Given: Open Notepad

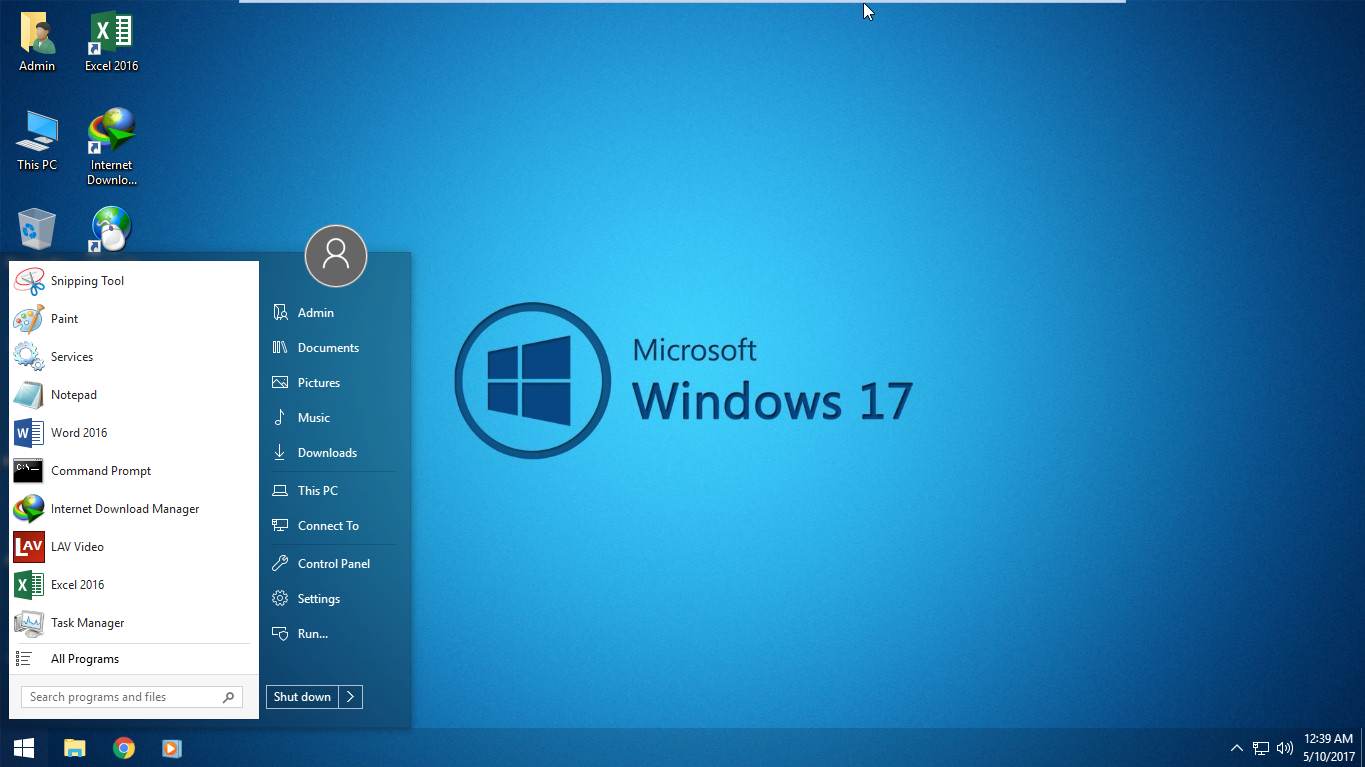Looking at the screenshot, I should 73,394.
